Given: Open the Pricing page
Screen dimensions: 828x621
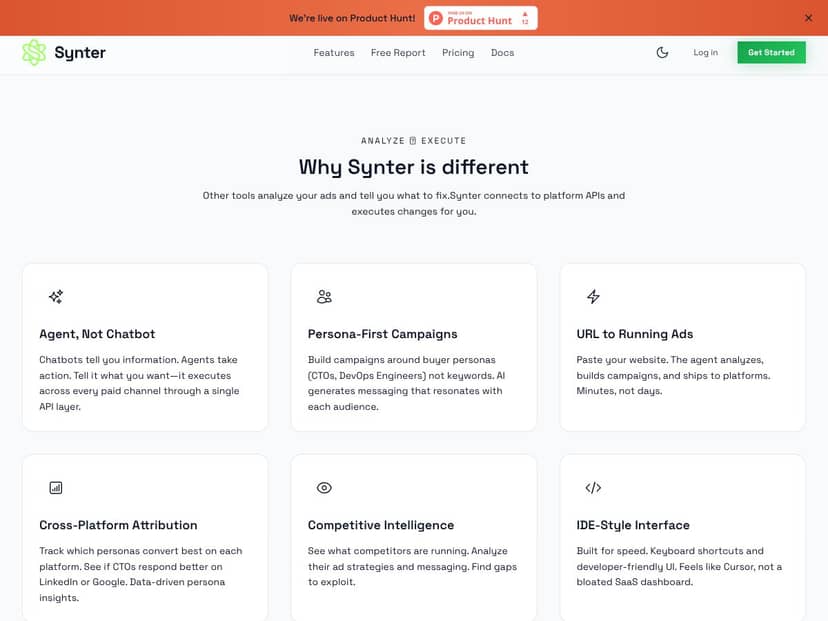Looking at the screenshot, I should pyautogui.click(x=458, y=53).
